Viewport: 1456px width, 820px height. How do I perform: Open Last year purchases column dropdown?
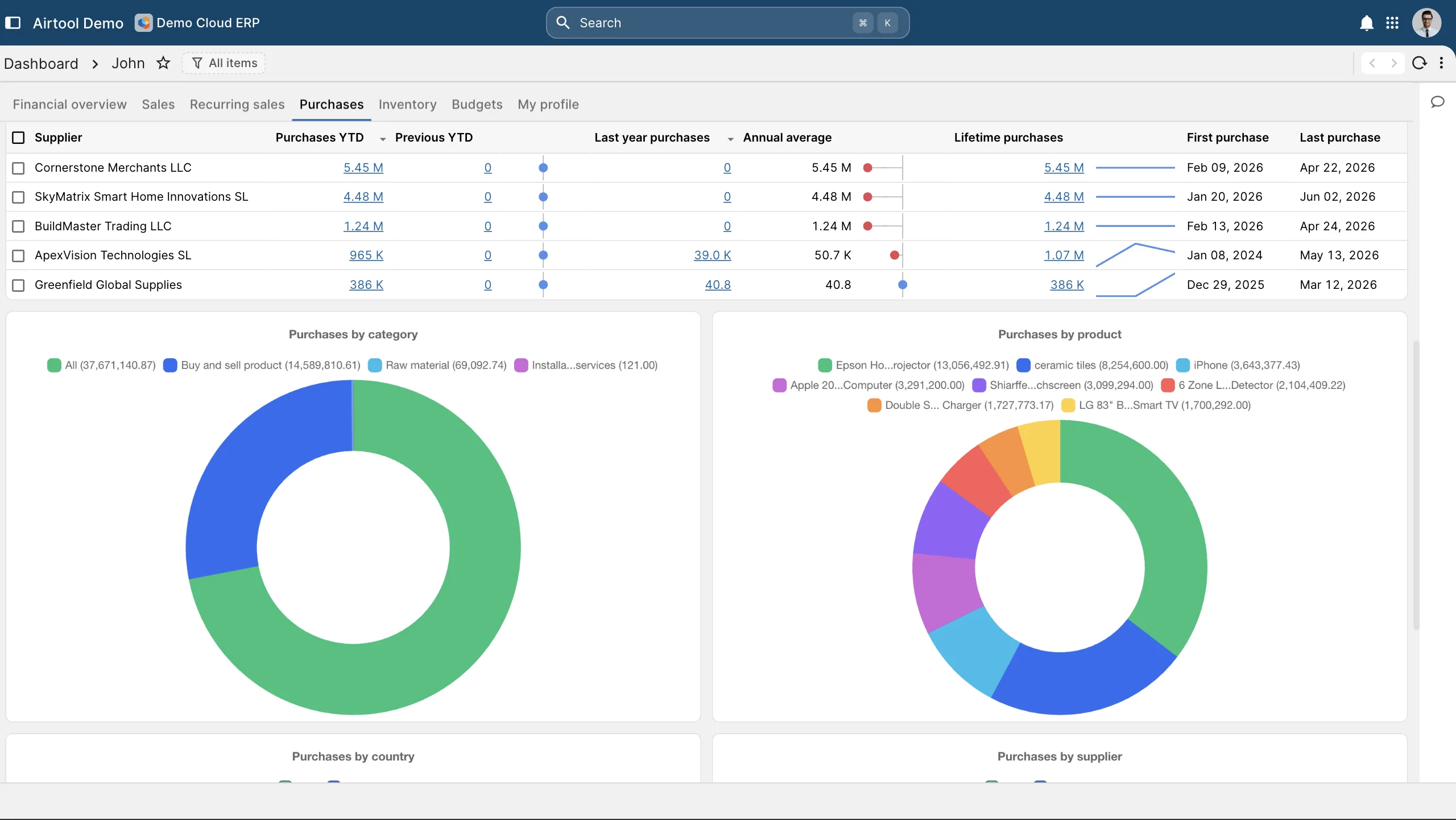pos(730,139)
